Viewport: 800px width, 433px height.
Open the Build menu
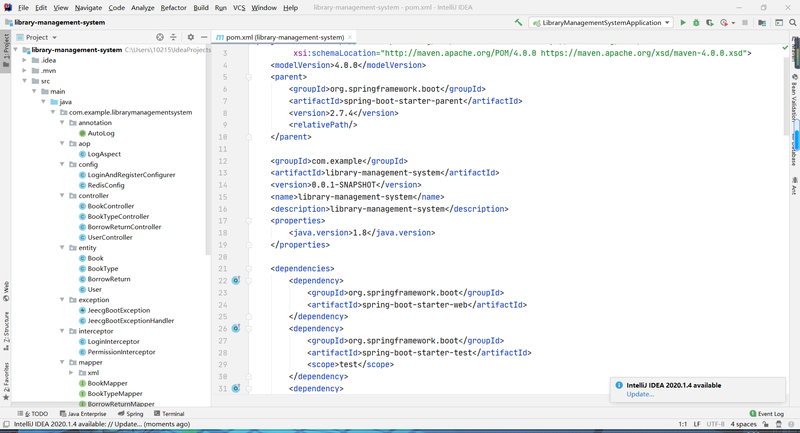coord(201,8)
